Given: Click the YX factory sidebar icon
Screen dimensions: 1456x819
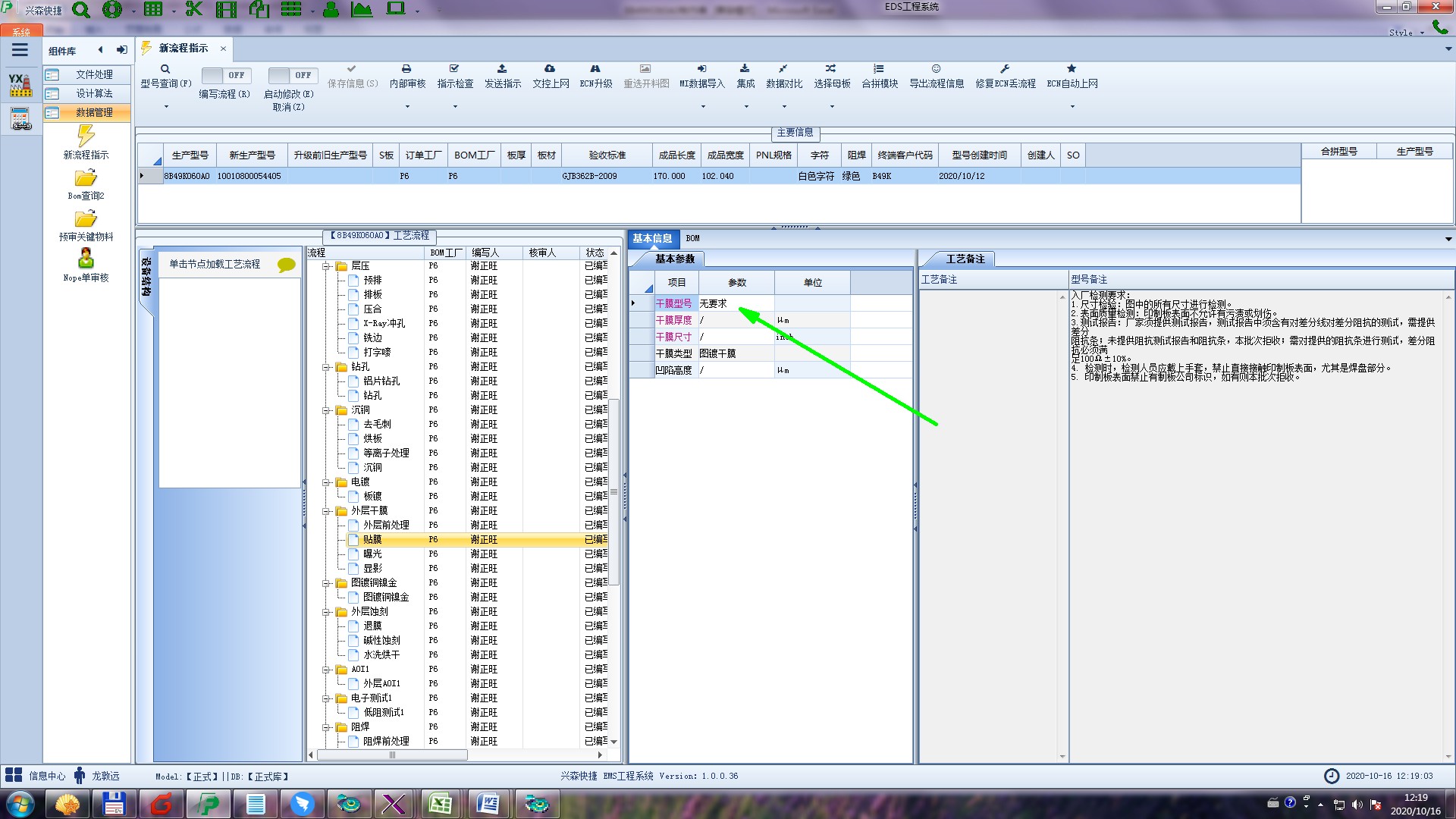Looking at the screenshot, I should coord(20,85).
